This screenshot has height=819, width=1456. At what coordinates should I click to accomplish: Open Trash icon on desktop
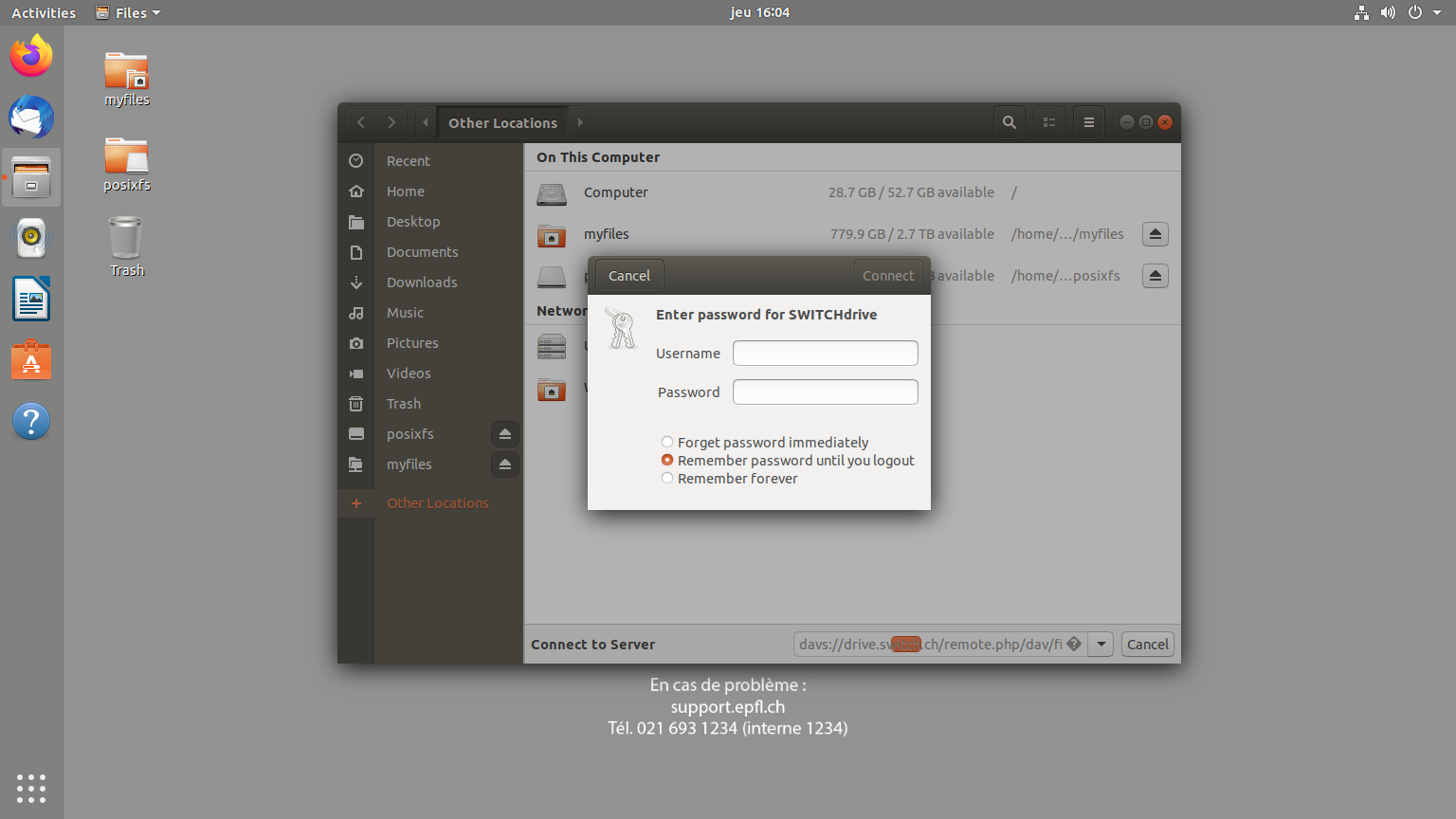127,246
